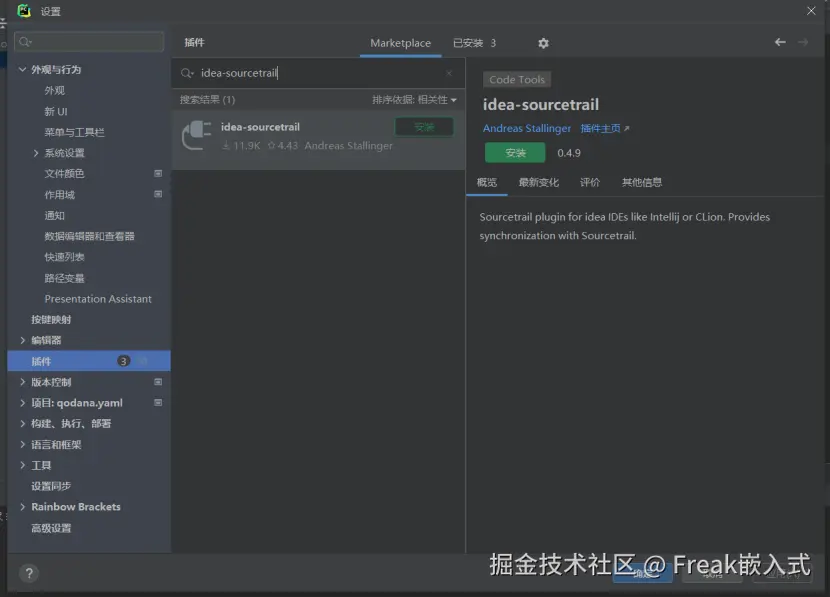Select 快速列表 settings item
Screen dimensions: 830x597
(64, 257)
